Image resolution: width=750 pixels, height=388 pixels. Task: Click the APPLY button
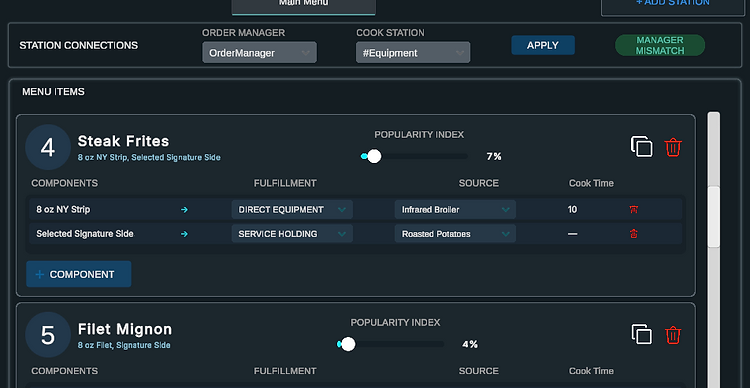543,45
